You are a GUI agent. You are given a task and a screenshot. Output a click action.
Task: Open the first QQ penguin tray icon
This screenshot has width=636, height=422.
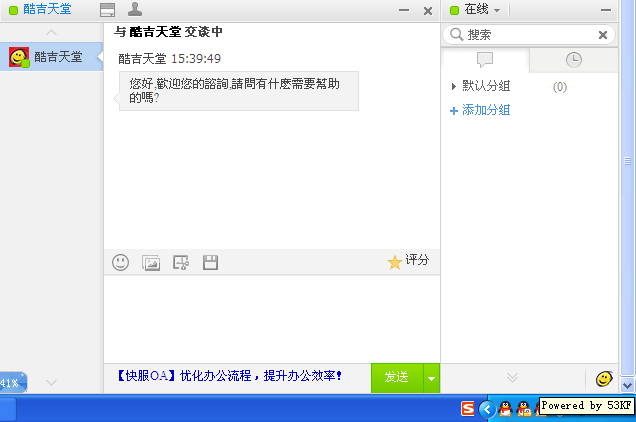tap(505, 409)
